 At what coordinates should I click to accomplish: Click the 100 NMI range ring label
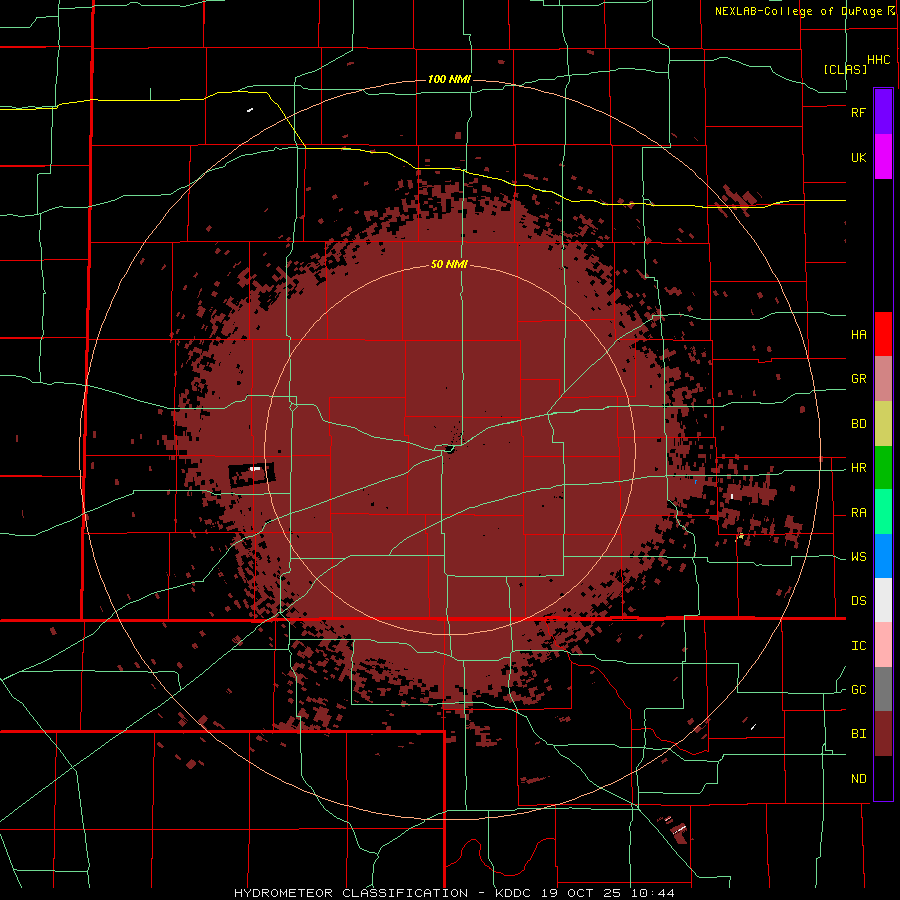pos(449,79)
